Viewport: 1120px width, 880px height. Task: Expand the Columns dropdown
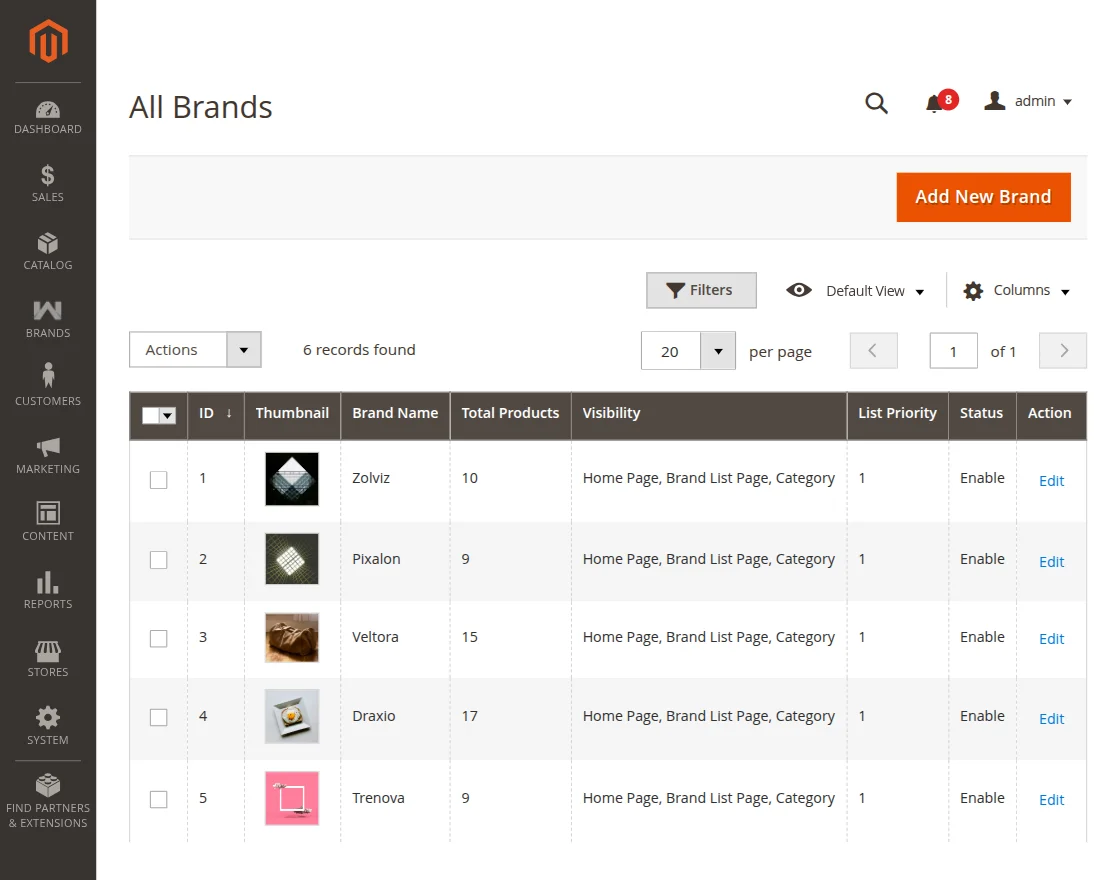[x=1016, y=291]
